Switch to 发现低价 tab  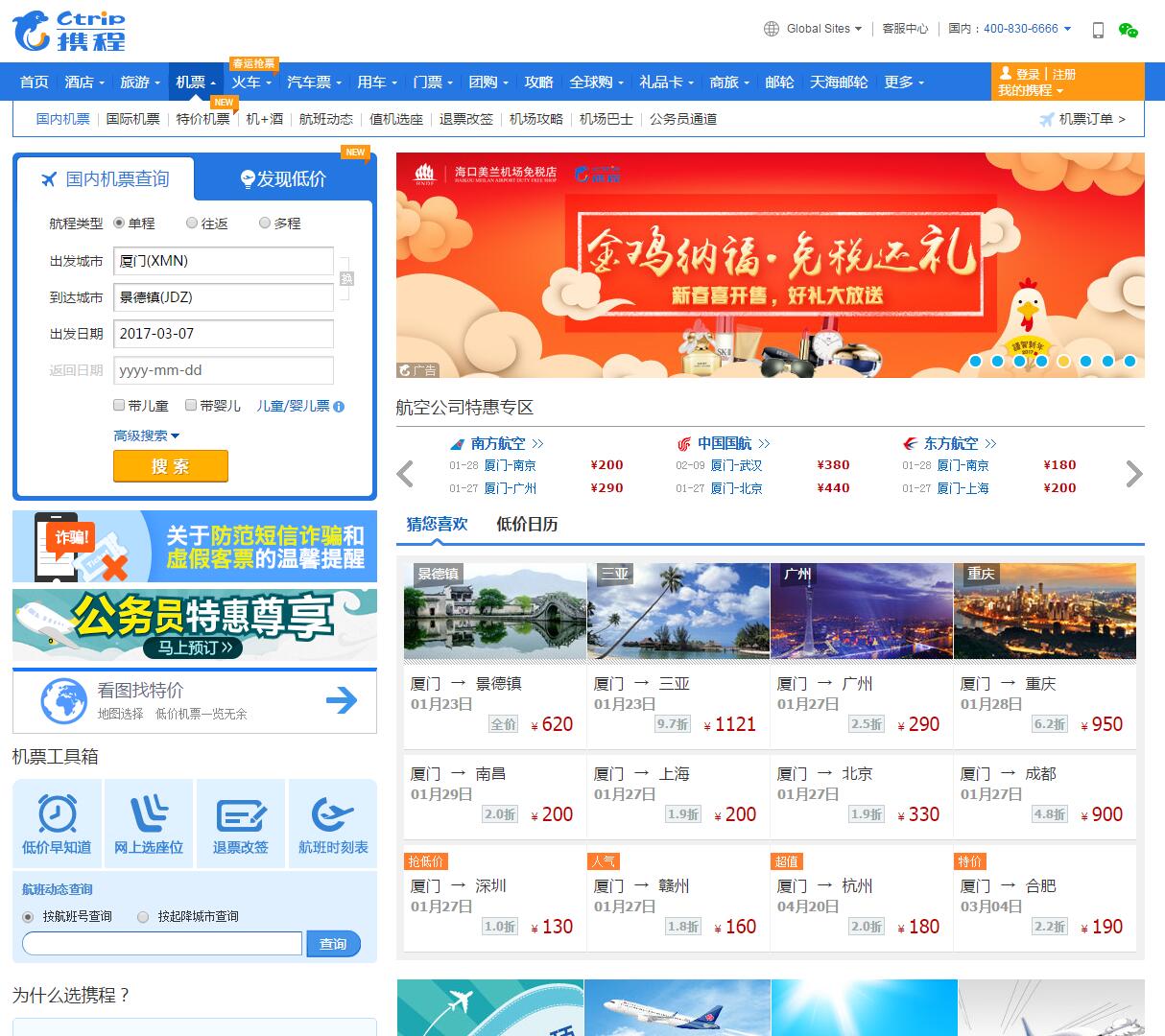point(283,178)
